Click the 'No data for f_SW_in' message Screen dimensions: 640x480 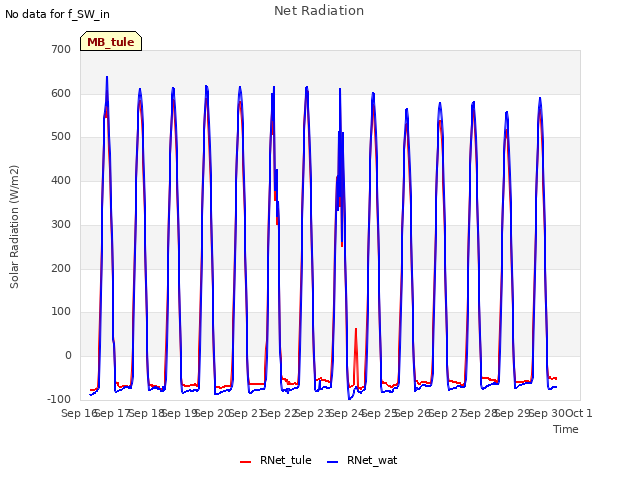click(x=57, y=14)
